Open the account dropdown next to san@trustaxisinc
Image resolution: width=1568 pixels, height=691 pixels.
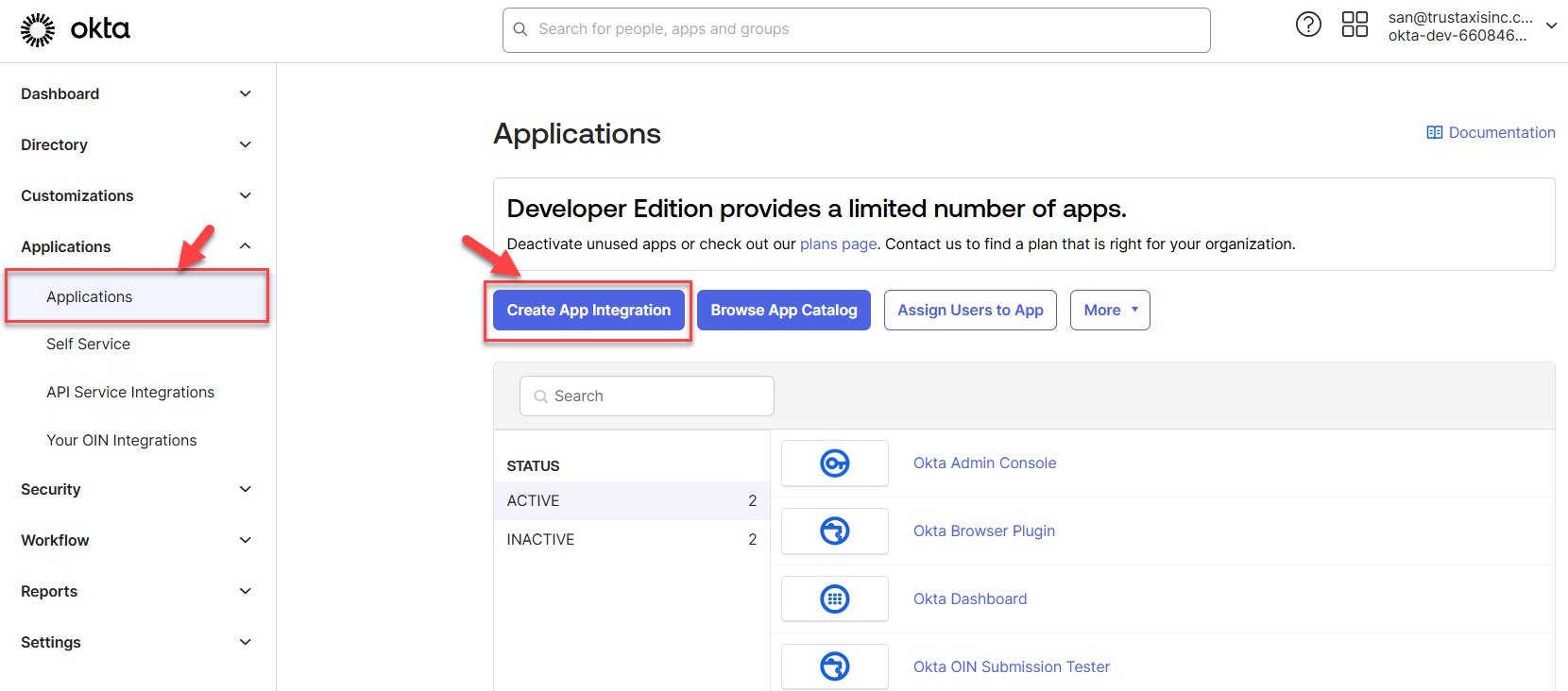point(1551,25)
